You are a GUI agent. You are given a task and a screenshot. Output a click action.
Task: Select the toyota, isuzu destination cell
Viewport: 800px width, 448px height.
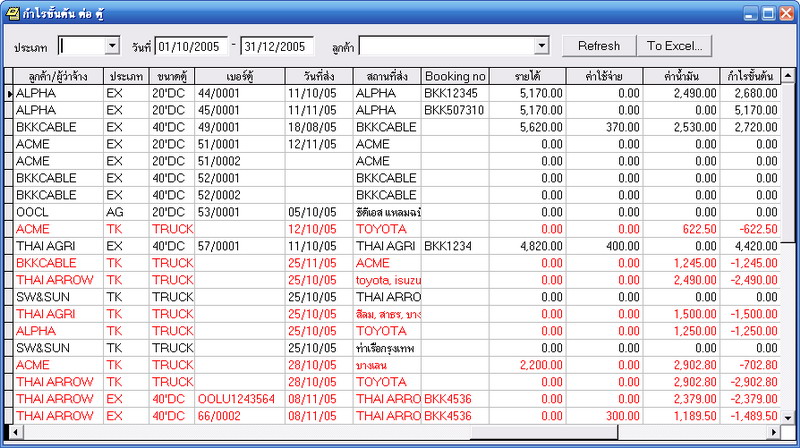tap(387, 280)
